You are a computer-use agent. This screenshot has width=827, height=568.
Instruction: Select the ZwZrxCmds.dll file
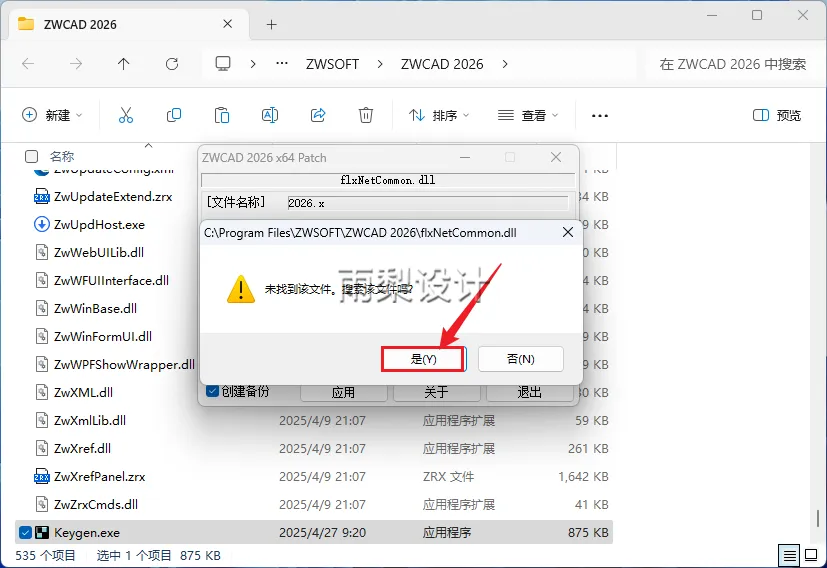(x=95, y=504)
